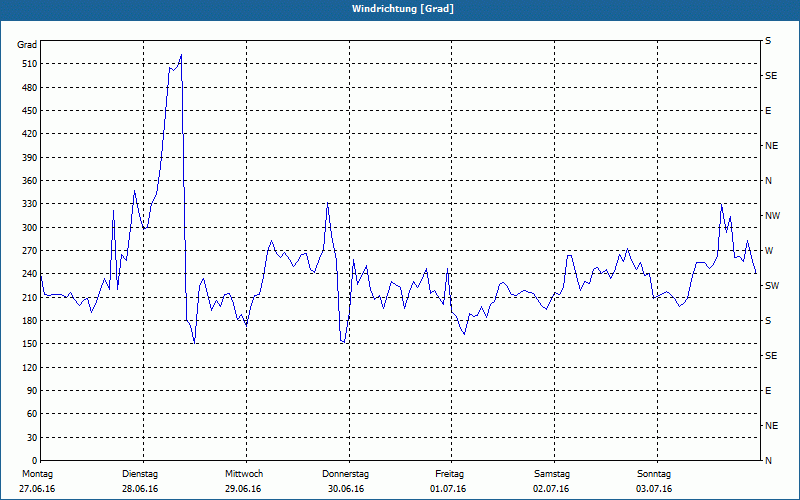Select the date 02.07.16
This screenshot has height=500, width=800.
[x=551, y=489]
